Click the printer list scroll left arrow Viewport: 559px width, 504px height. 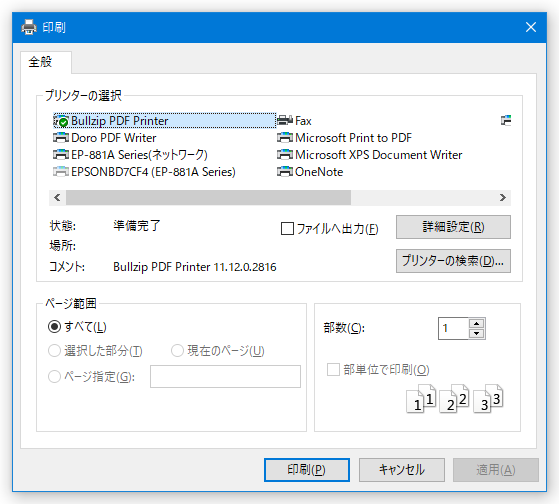coord(57,197)
